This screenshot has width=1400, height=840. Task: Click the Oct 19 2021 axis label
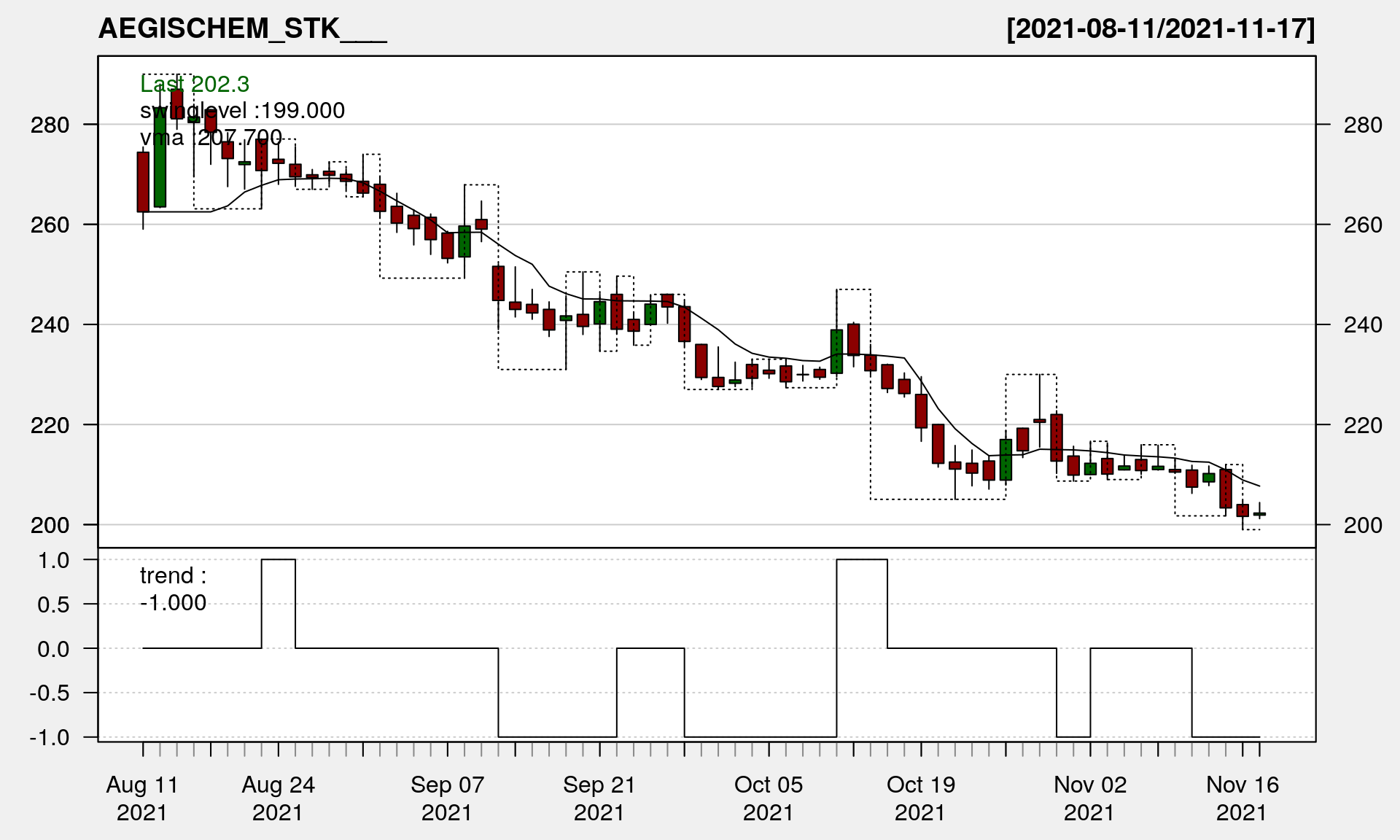pos(920,798)
